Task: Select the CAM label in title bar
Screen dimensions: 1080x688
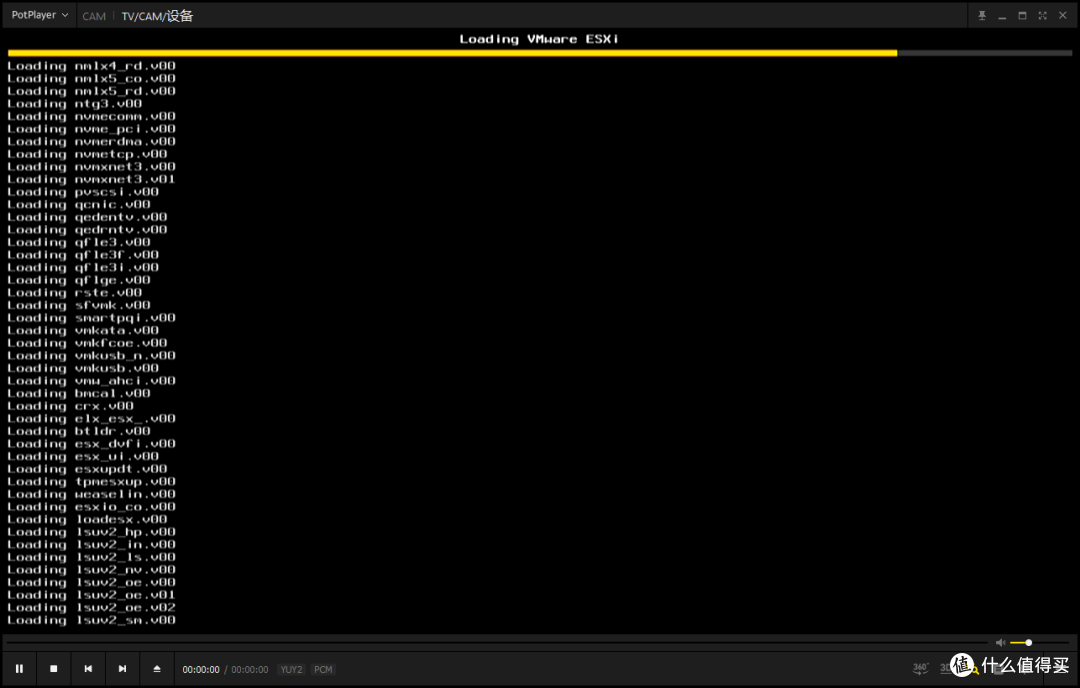Action: (94, 16)
